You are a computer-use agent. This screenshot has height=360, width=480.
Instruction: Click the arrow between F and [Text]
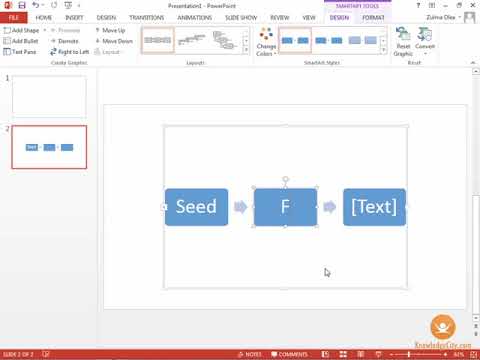tap(330, 207)
